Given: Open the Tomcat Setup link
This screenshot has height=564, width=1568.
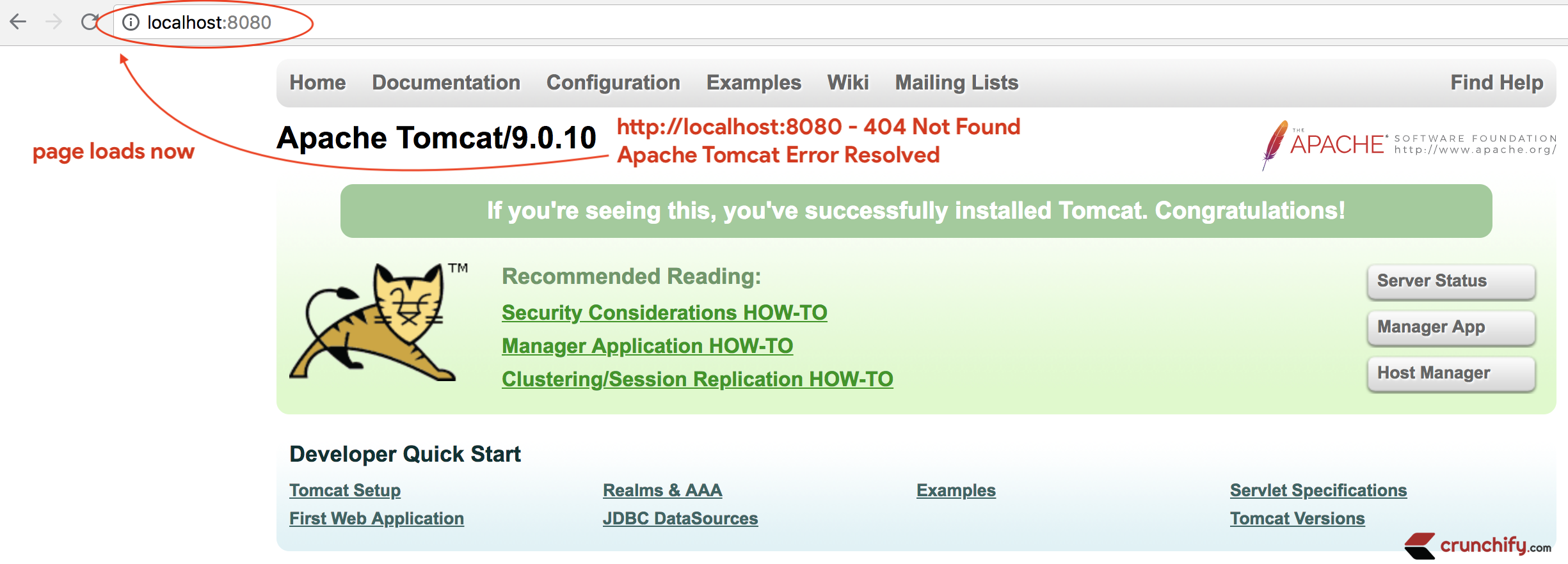Looking at the screenshot, I should coord(345,490).
